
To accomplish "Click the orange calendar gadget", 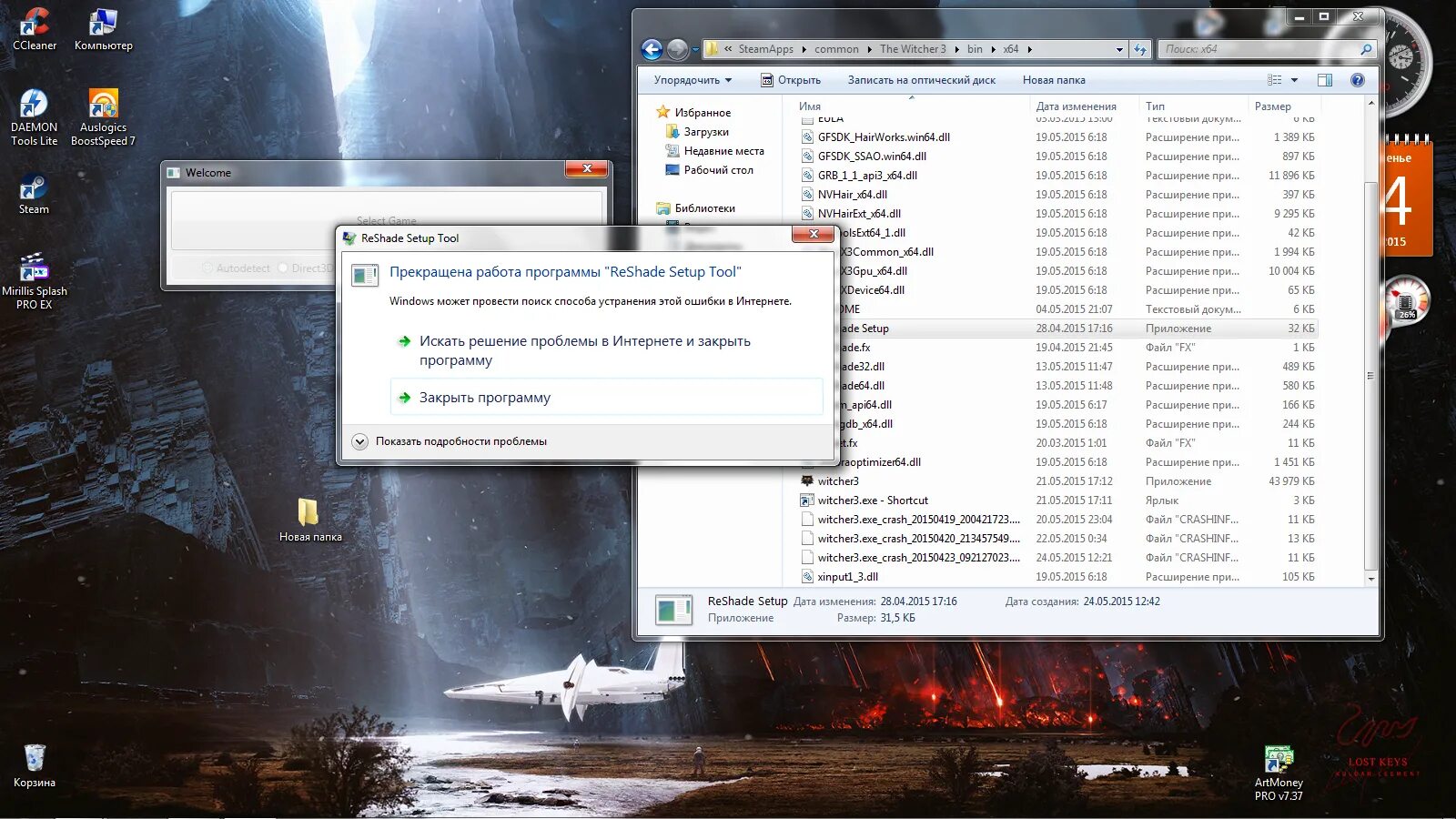I will 1409,196.
